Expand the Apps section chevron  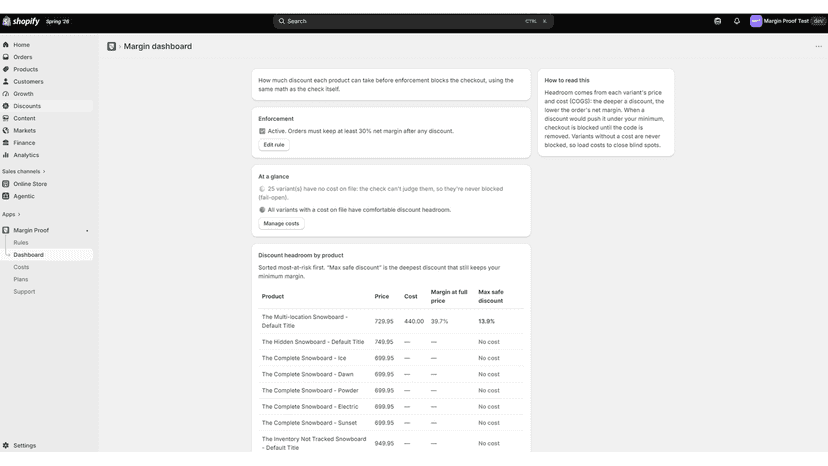coord(19,215)
